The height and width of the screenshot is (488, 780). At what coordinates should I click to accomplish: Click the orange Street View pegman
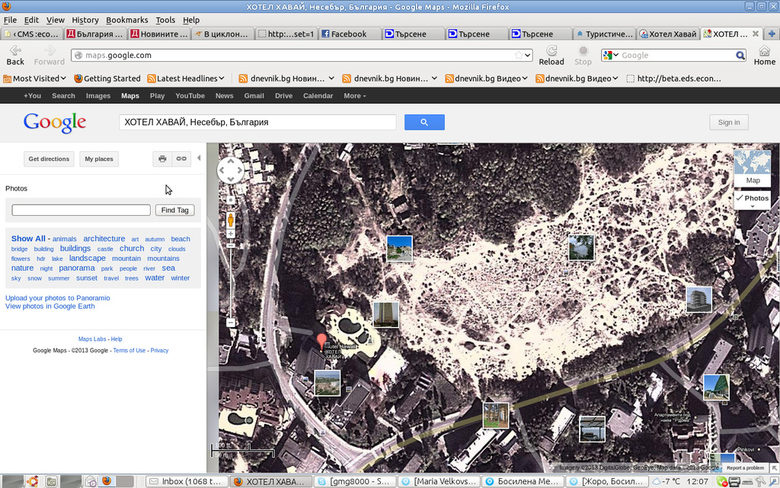(x=231, y=220)
